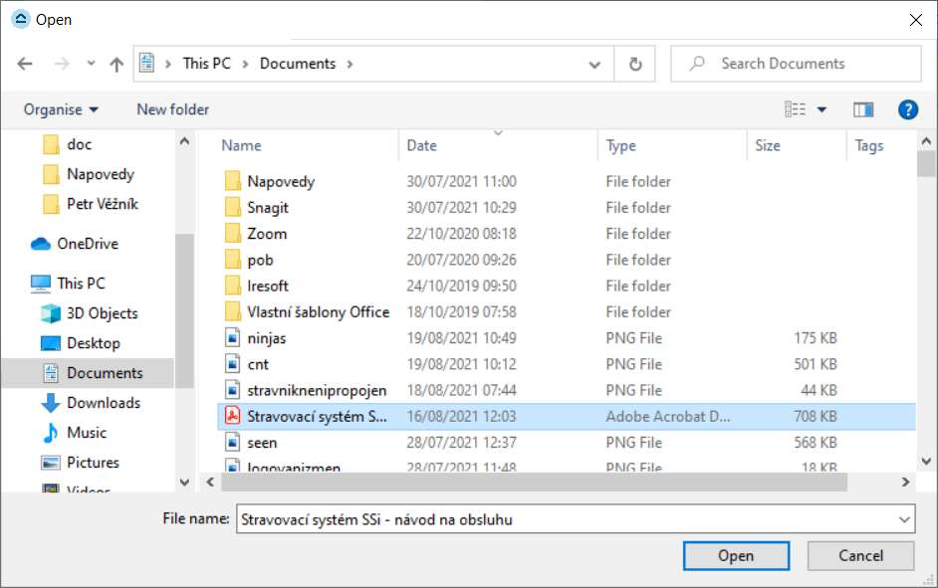Image resolution: width=938 pixels, height=588 pixels.
Task: Change view using the view icon
Action: click(794, 109)
